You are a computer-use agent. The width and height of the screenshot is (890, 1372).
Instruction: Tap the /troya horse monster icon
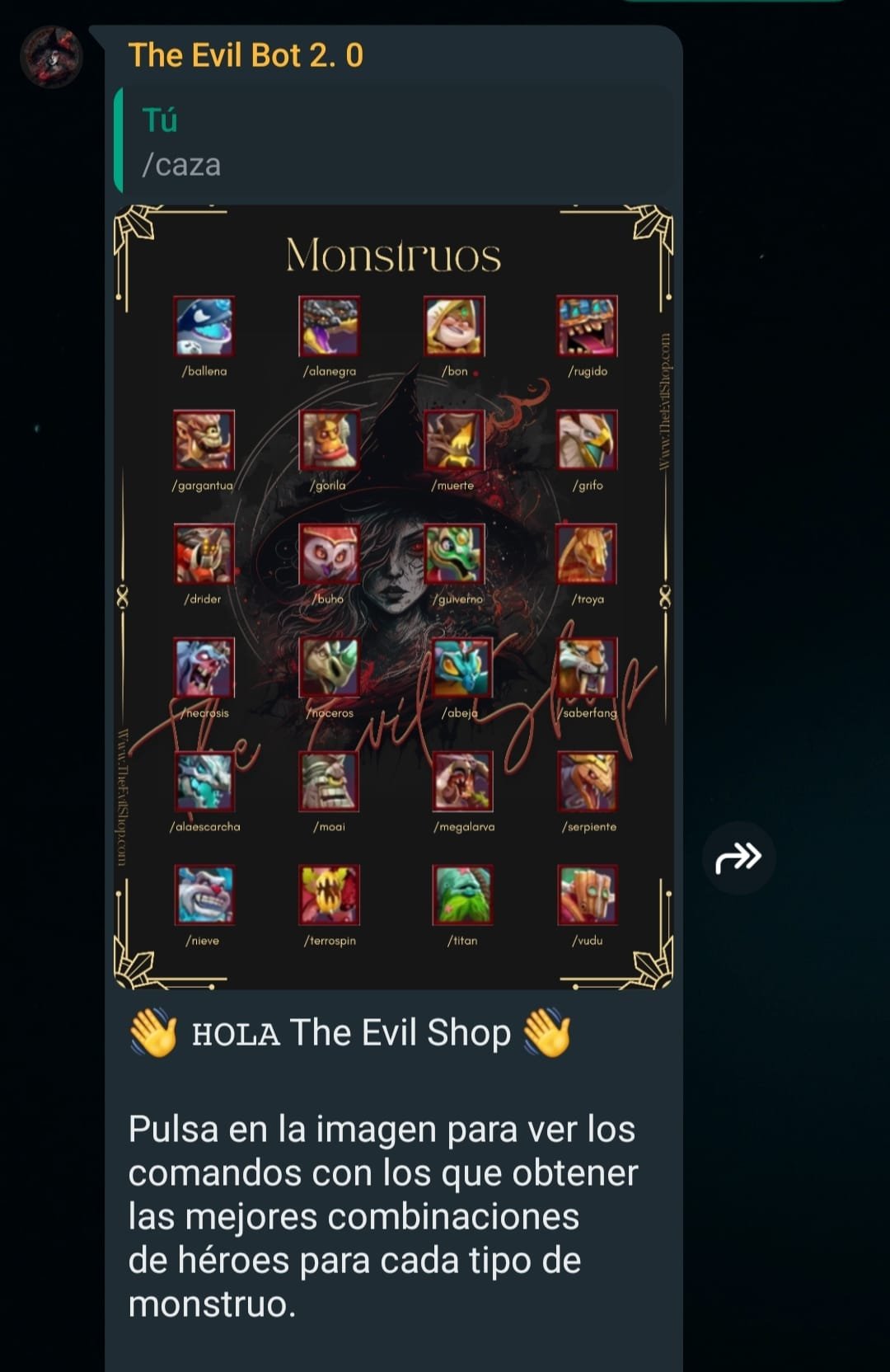(587, 553)
